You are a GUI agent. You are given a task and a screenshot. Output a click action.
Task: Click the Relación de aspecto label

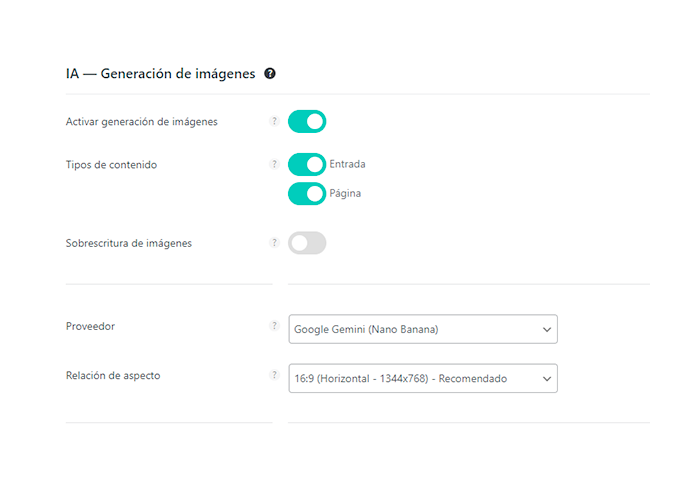pos(113,375)
